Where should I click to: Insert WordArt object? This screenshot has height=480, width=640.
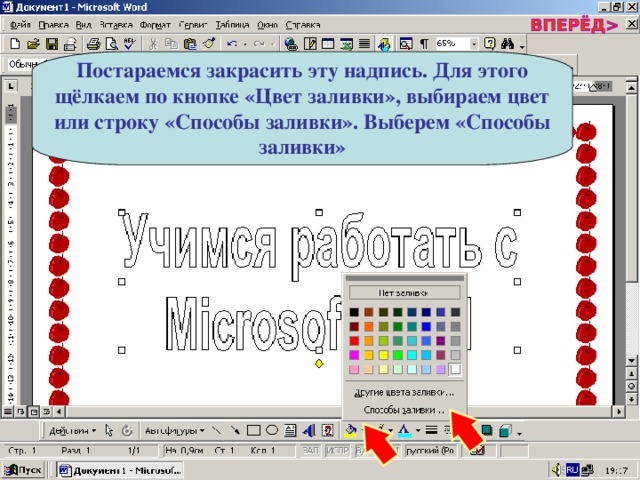point(309,431)
